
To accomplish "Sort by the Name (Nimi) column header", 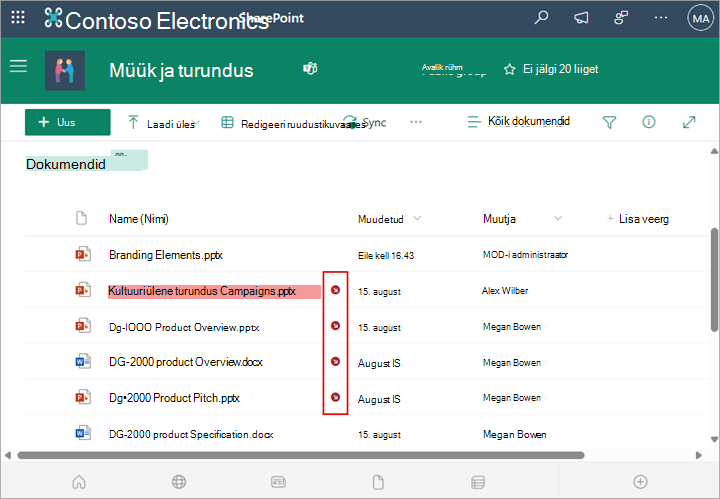I will 139,219.
